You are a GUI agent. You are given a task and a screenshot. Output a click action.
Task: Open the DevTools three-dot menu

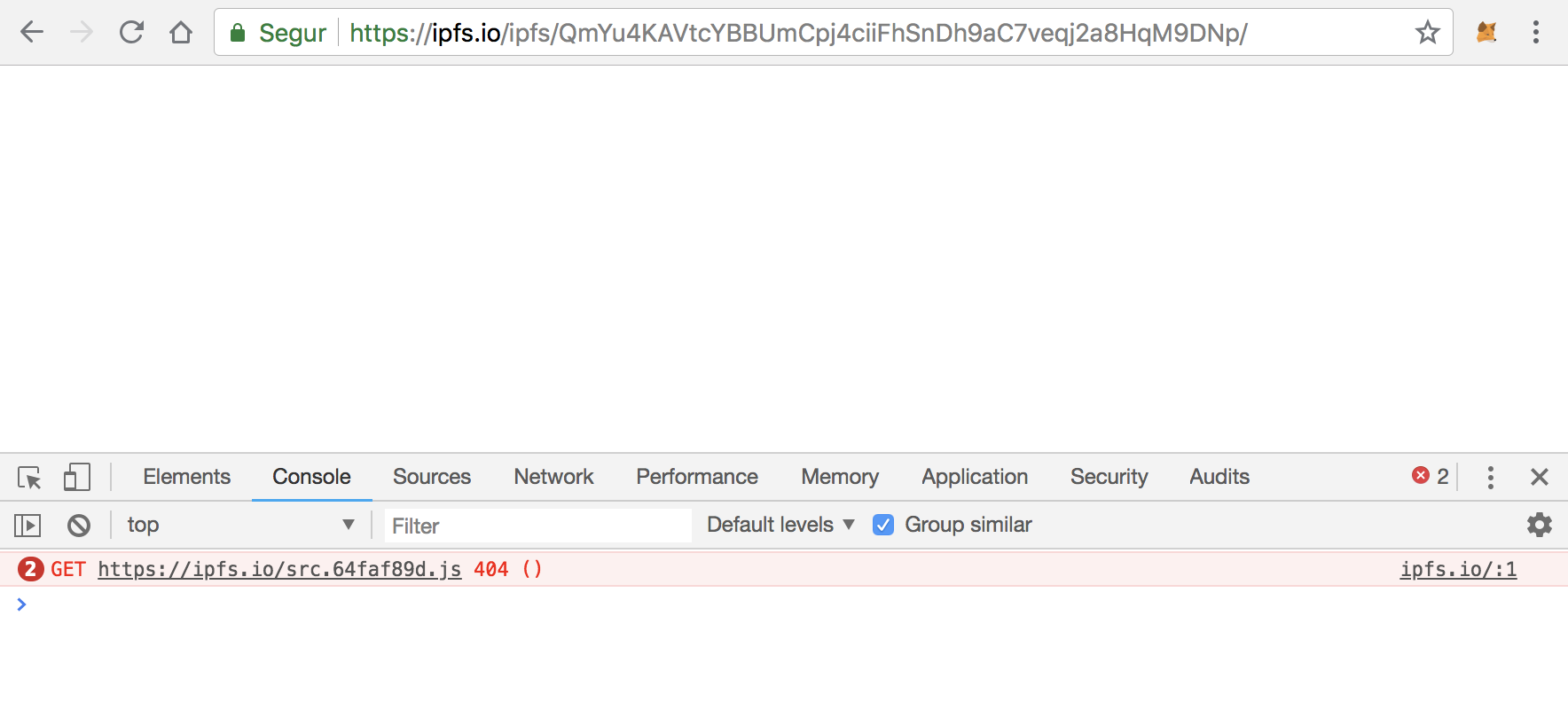point(1490,478)
